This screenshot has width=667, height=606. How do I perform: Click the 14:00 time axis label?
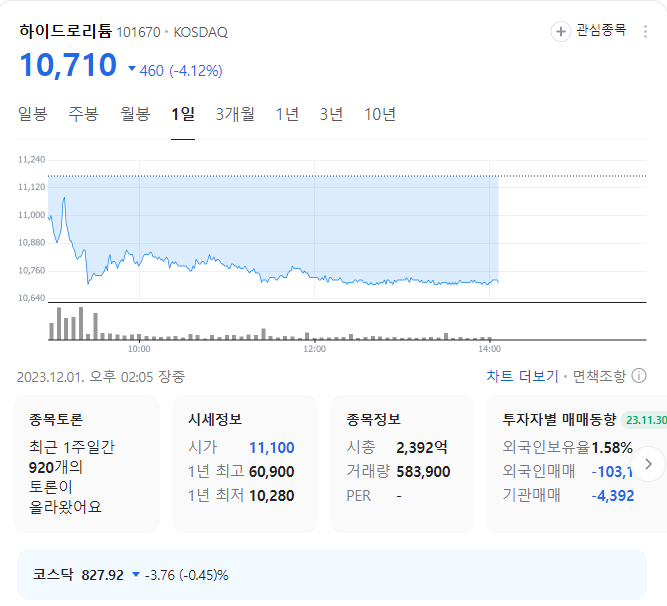[x=490, y=349]
